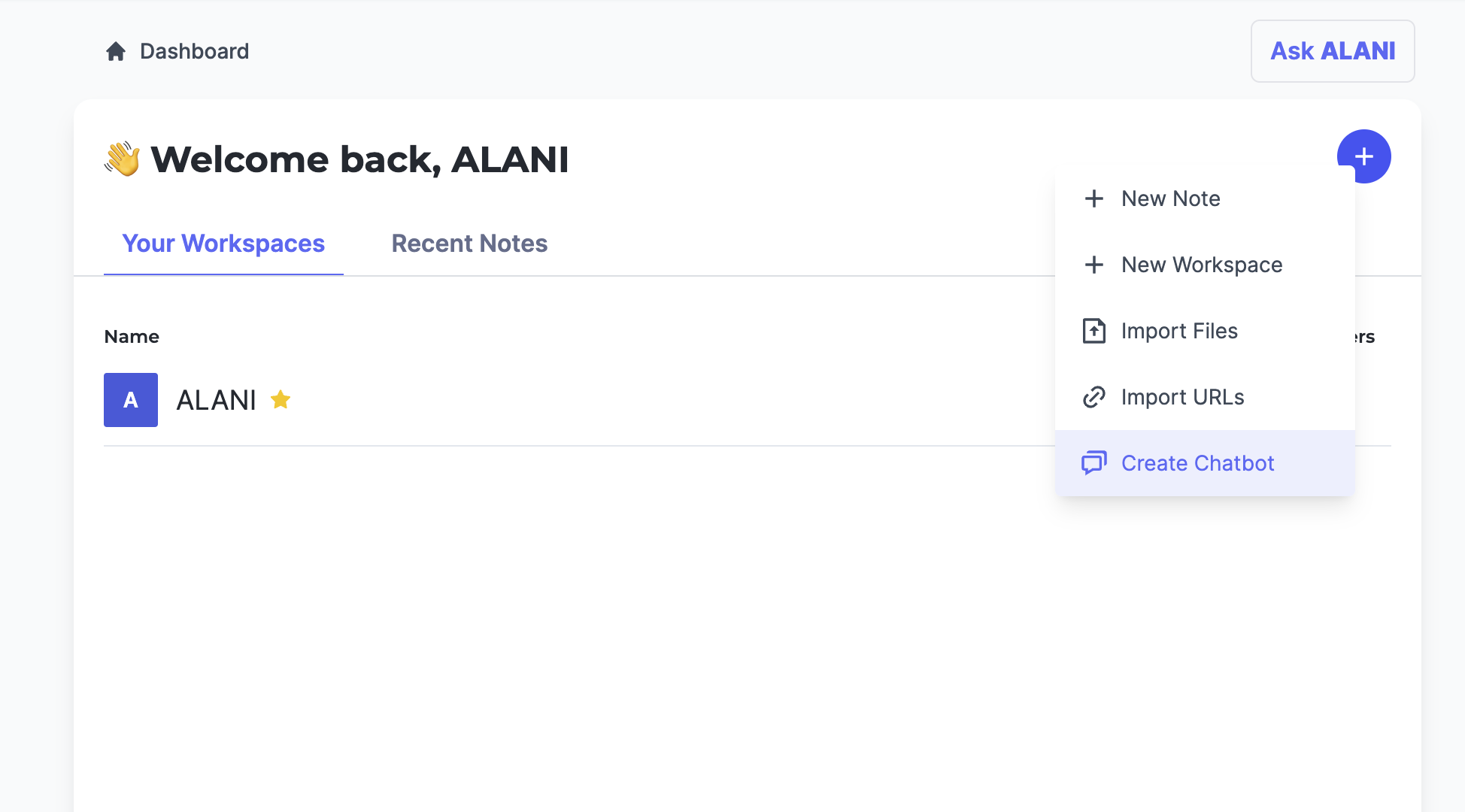The height and width of the screenshot is (812, 1465).
Task: Open the Dashboard breadcrumb link
Action: click(x=194, y=51)
